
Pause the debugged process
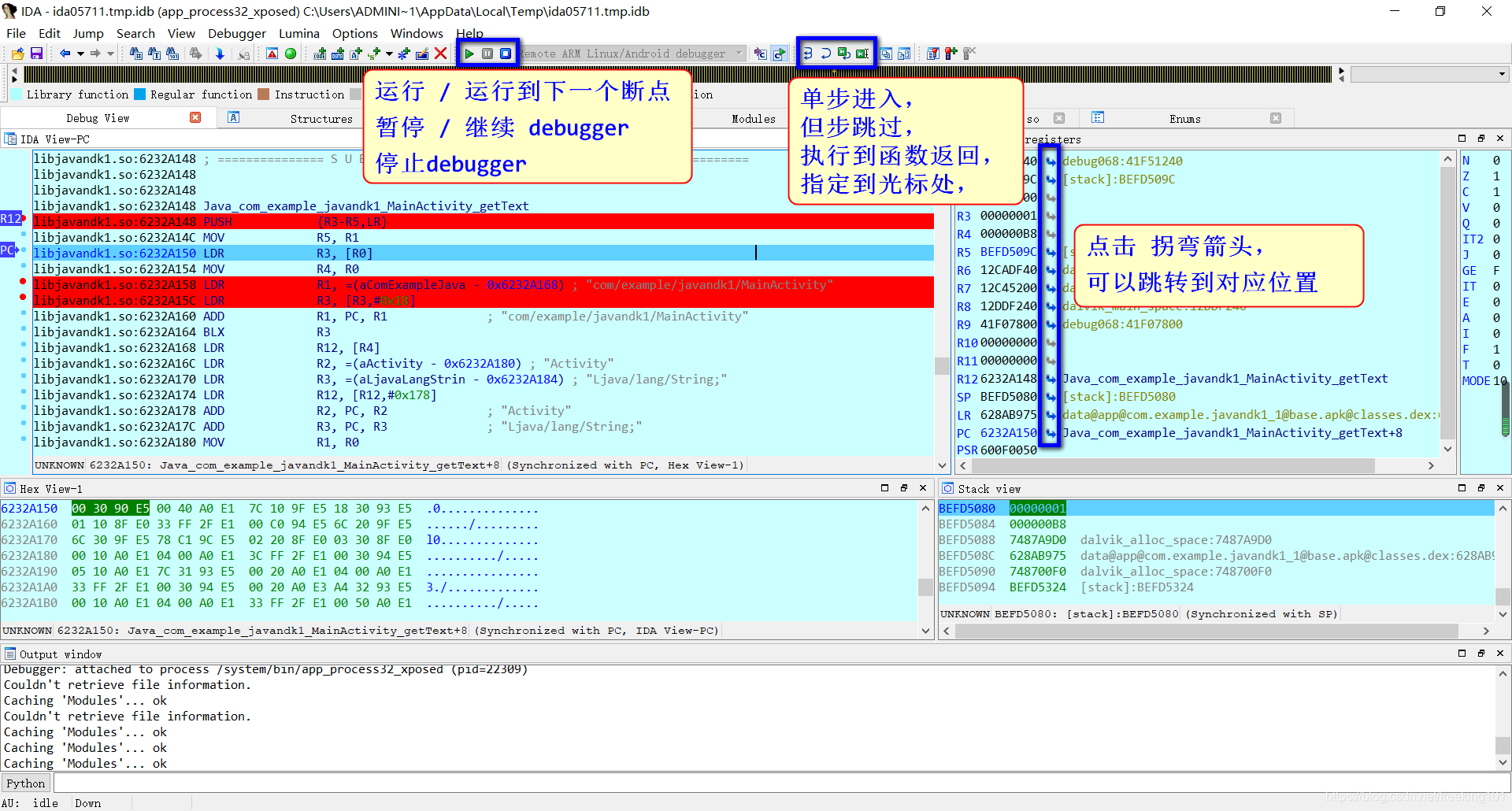[x=487, y=54]
